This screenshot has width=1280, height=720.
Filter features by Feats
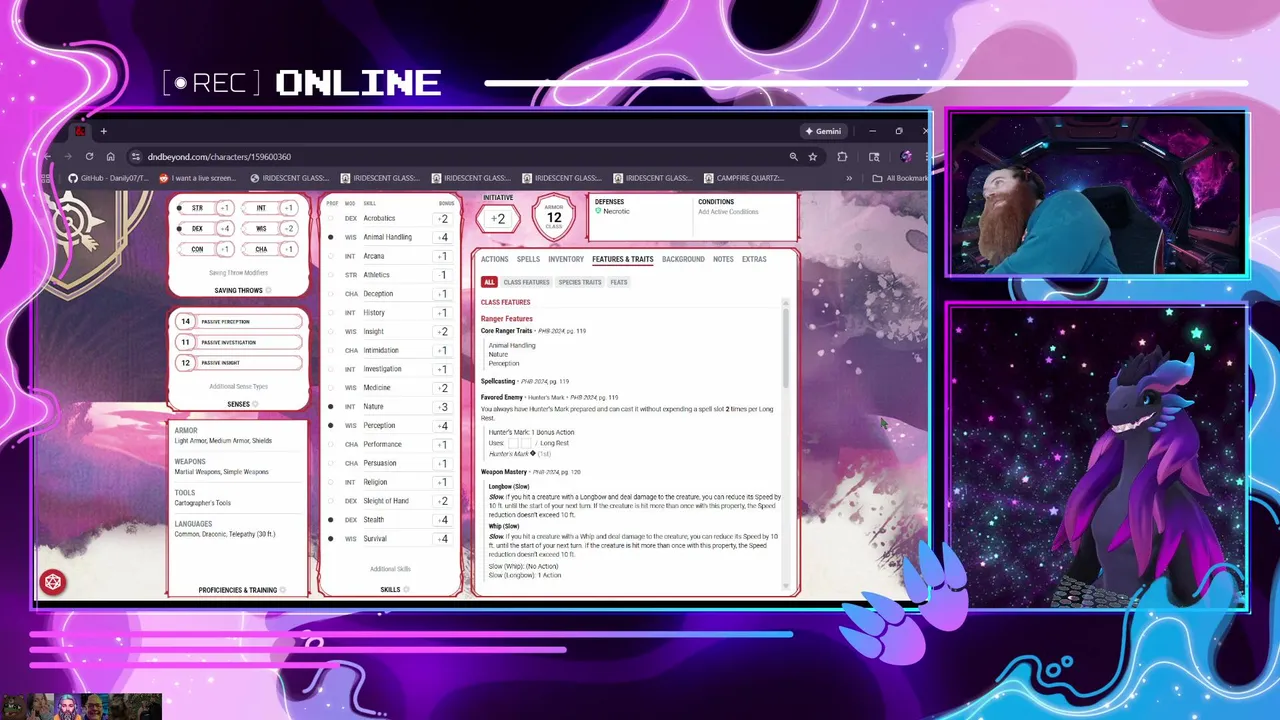coord(619,282)
